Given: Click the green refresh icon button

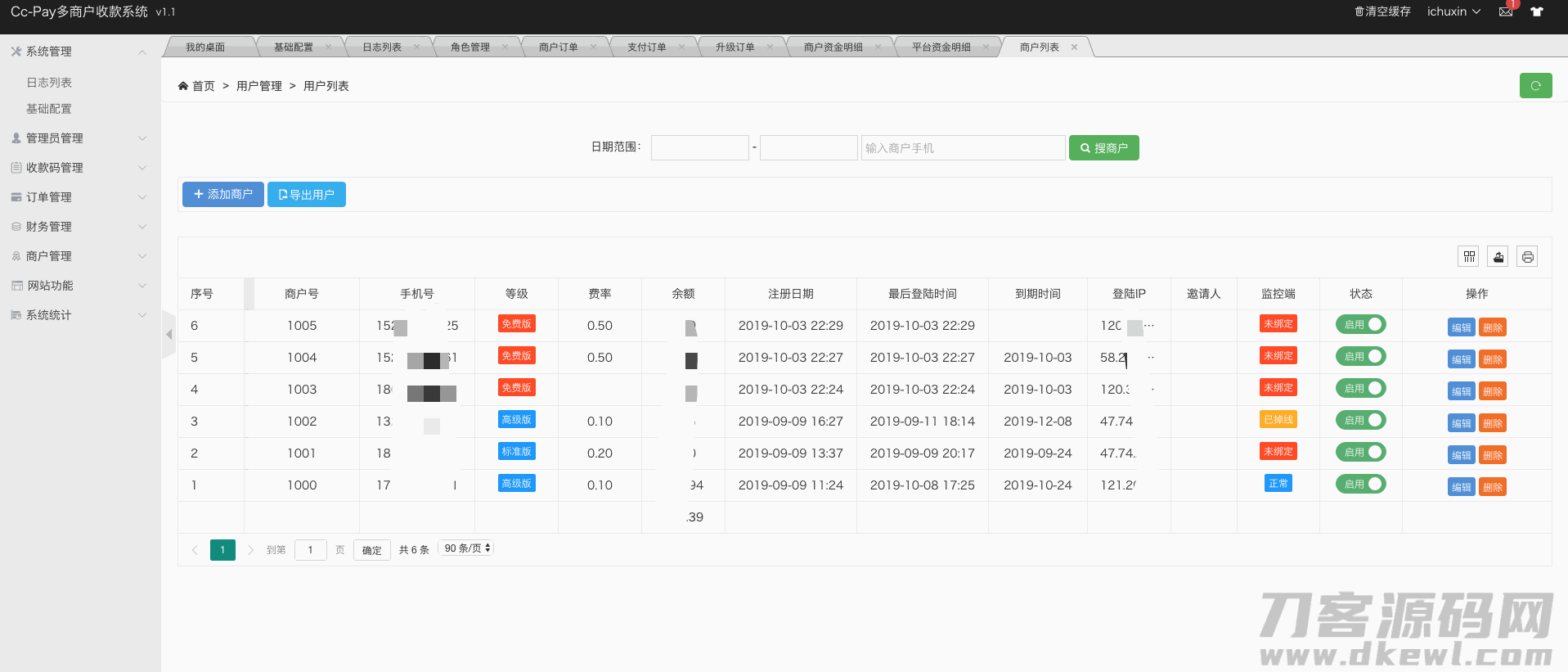Looking at the screenshot, I should (1535, 86).
